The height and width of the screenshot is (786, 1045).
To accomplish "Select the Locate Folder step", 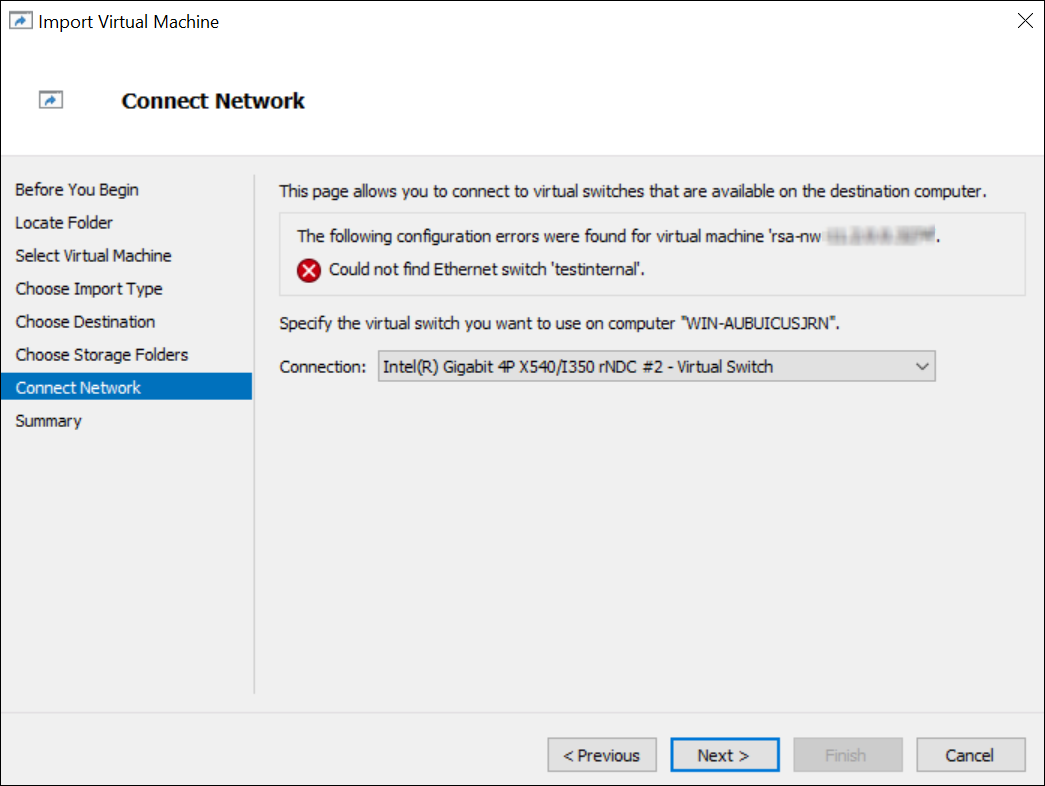I will tap(64, 223).
